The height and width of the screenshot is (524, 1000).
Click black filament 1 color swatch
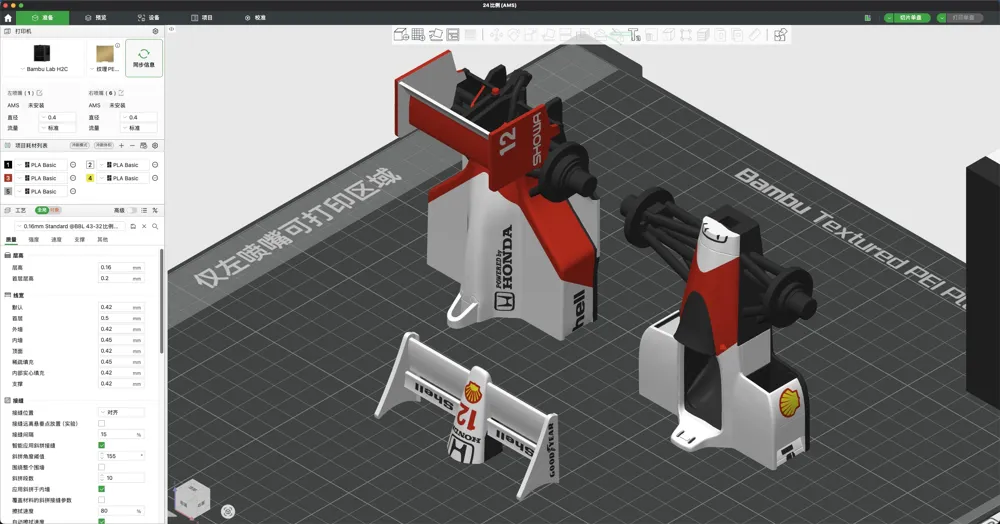[8, 164]
